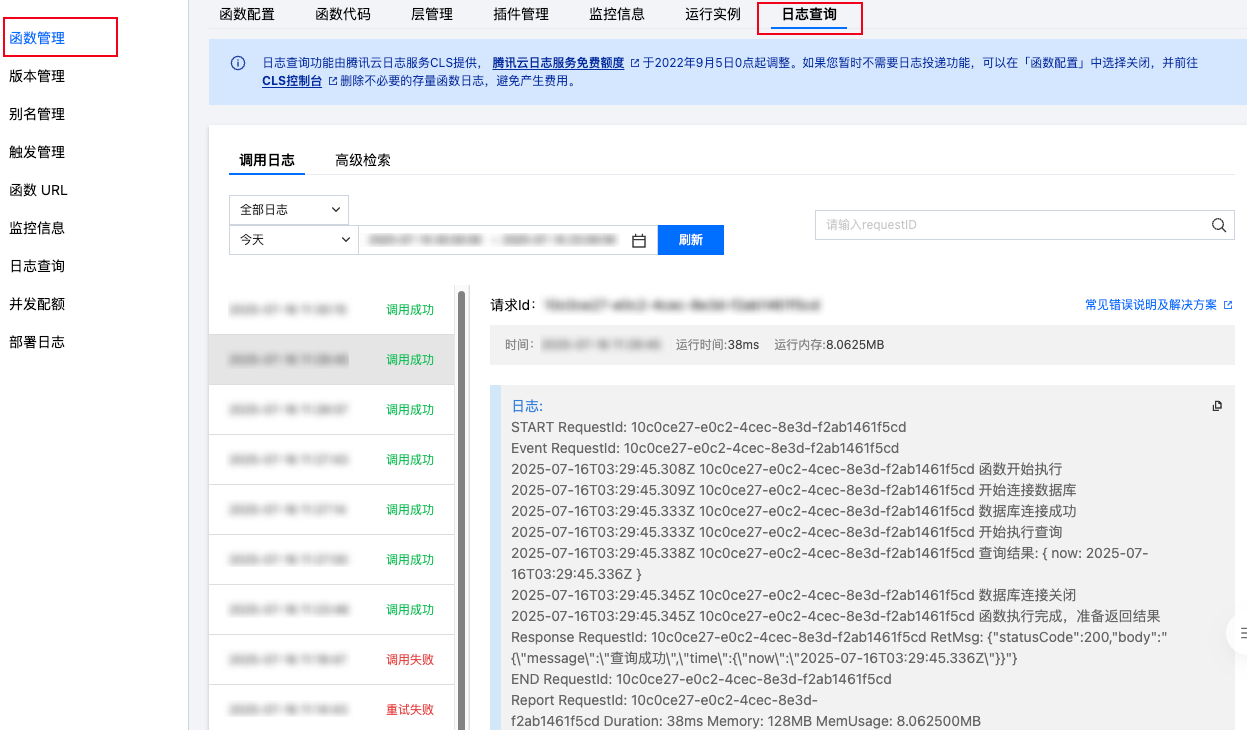Open the floating menu icon at right edge
Viewport: 1247px width, 730px height.
[1240, 632]
